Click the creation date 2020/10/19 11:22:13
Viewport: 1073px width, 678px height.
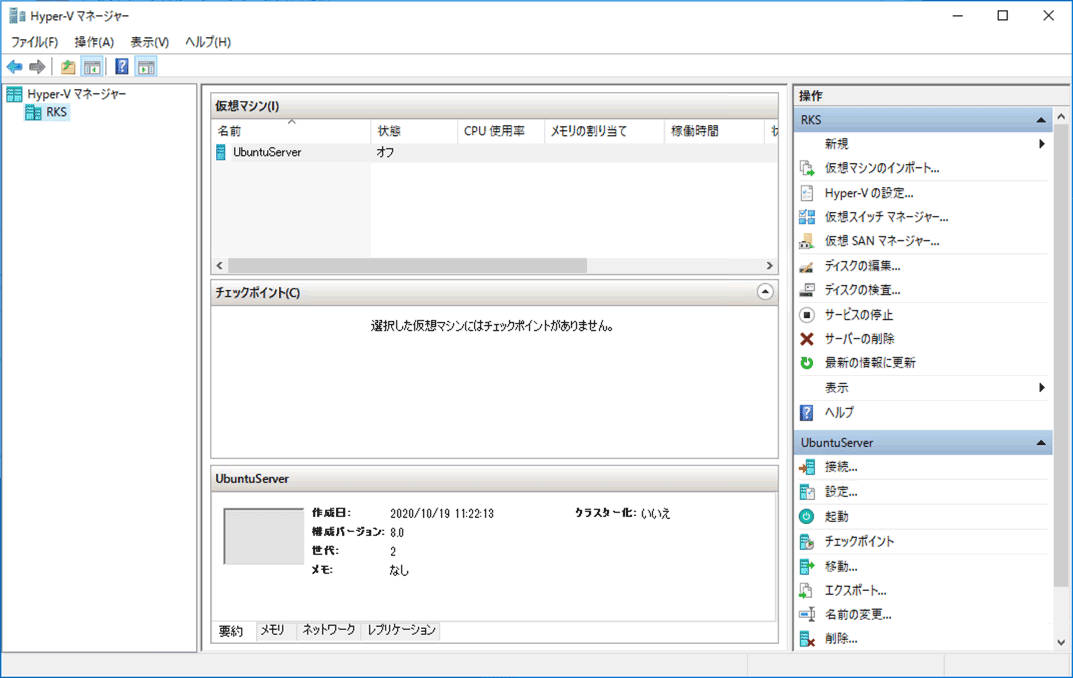pos(442,513)
